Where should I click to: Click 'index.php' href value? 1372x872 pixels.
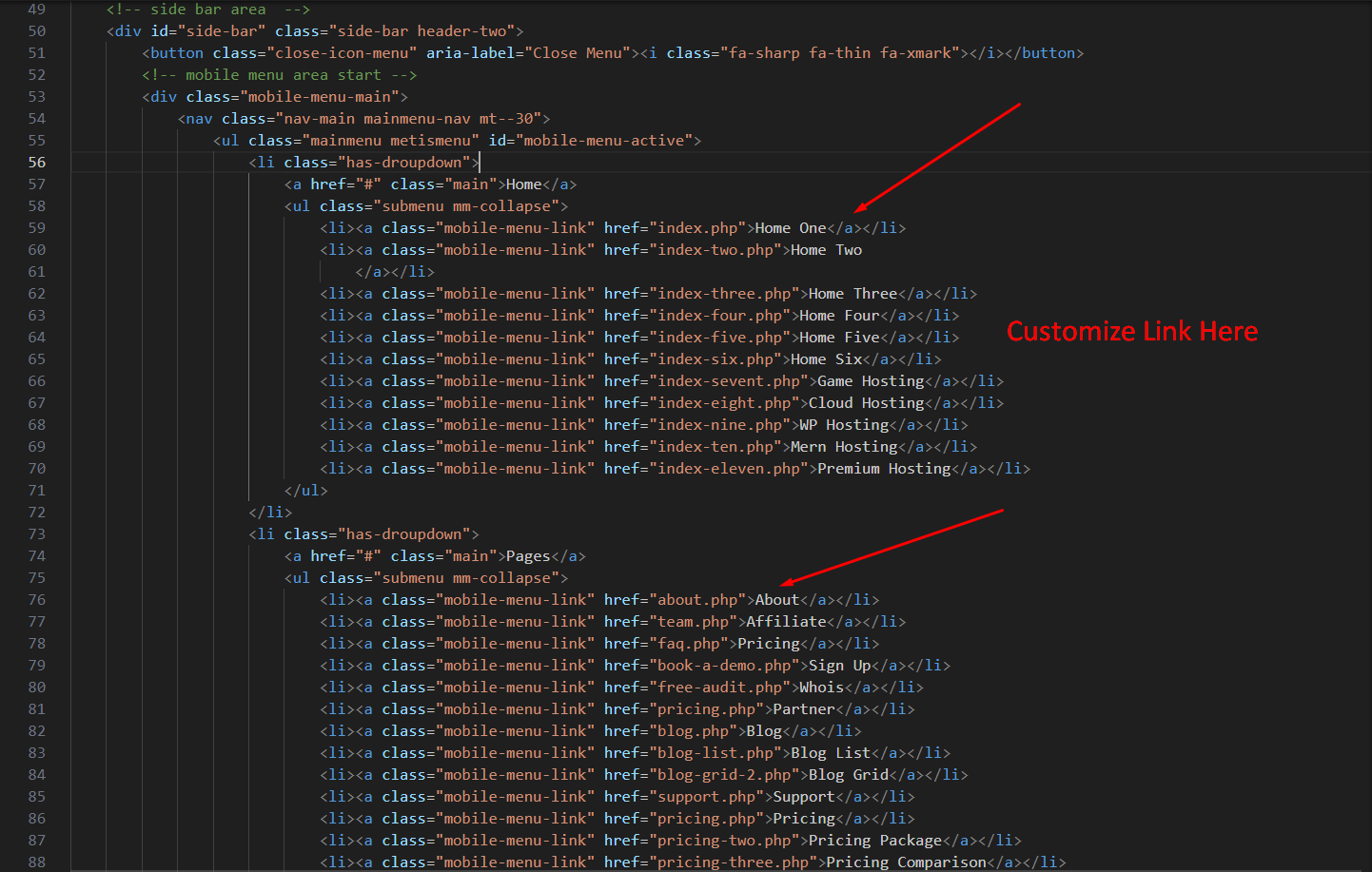pos(698,228)
